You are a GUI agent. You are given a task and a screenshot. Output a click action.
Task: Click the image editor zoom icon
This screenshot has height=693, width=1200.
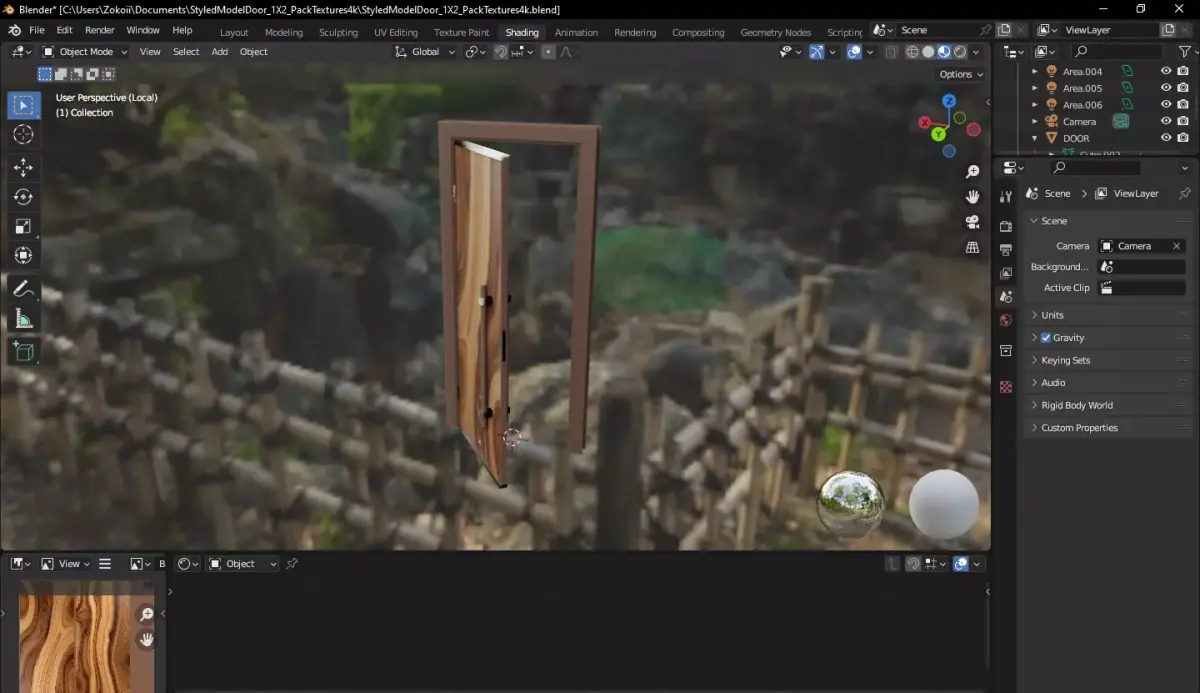[147, 615]
